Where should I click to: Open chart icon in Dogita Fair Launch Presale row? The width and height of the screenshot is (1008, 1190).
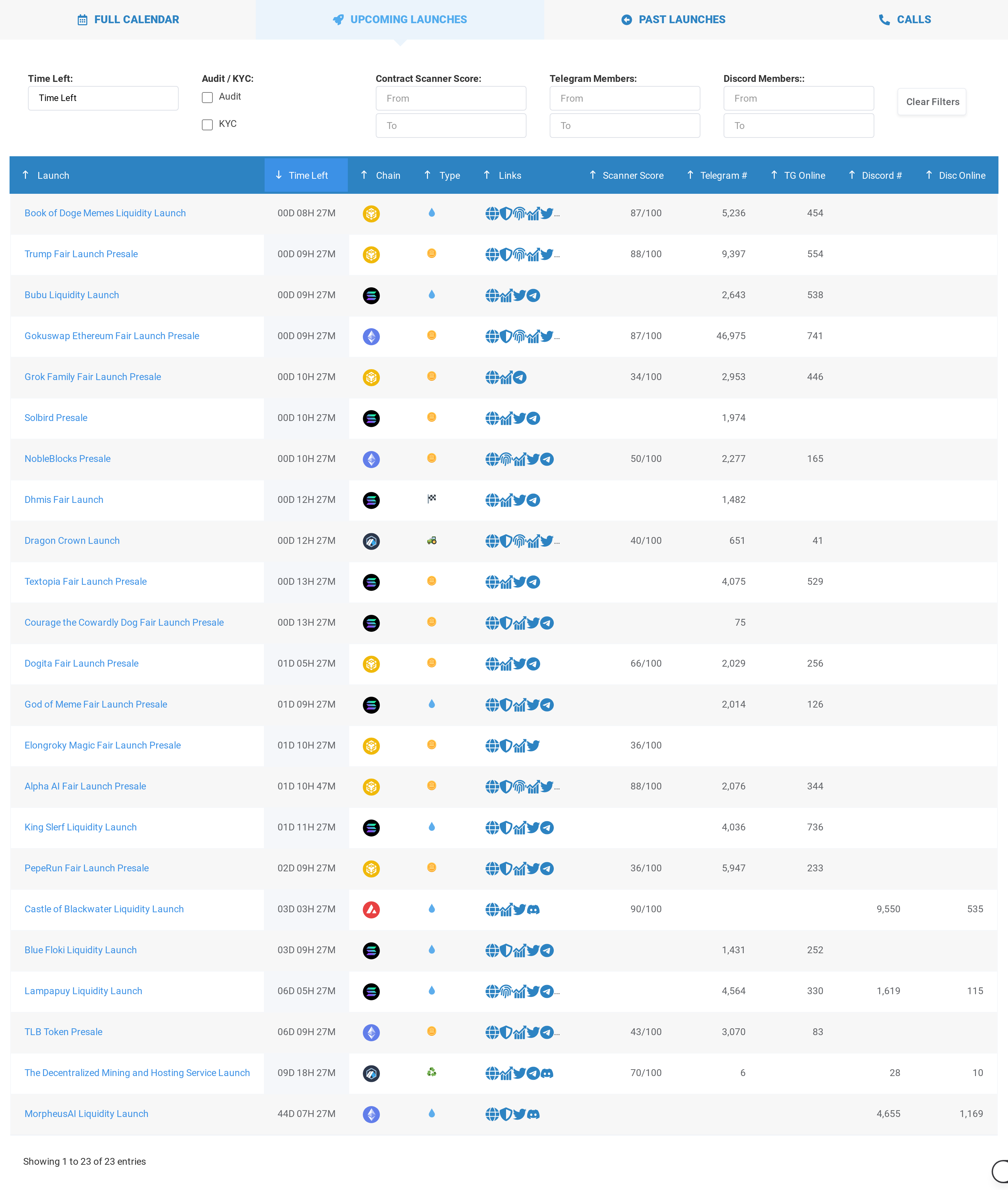tap(506, 664)
